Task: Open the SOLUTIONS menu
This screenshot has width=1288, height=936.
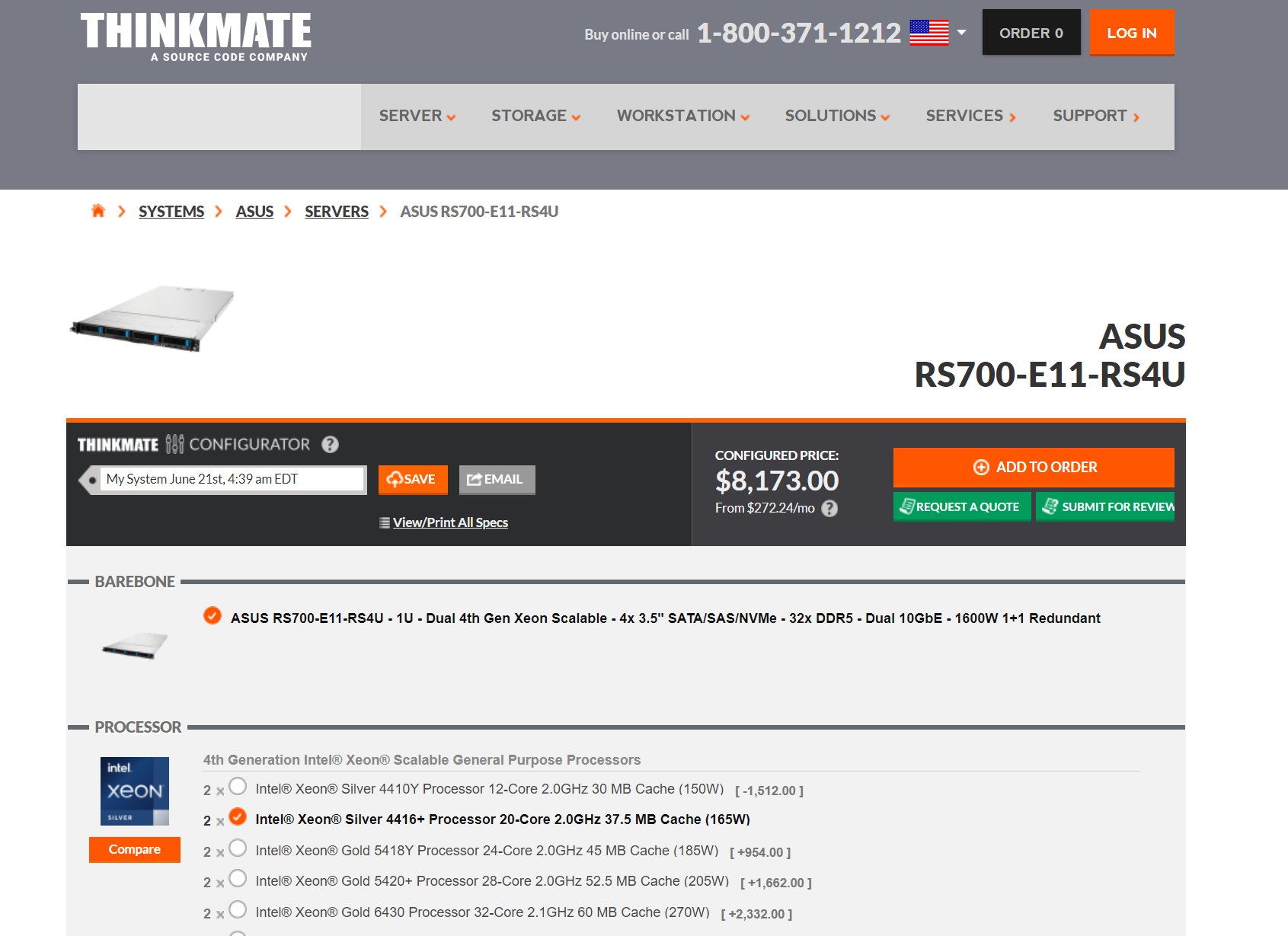Action: (837, 116)
